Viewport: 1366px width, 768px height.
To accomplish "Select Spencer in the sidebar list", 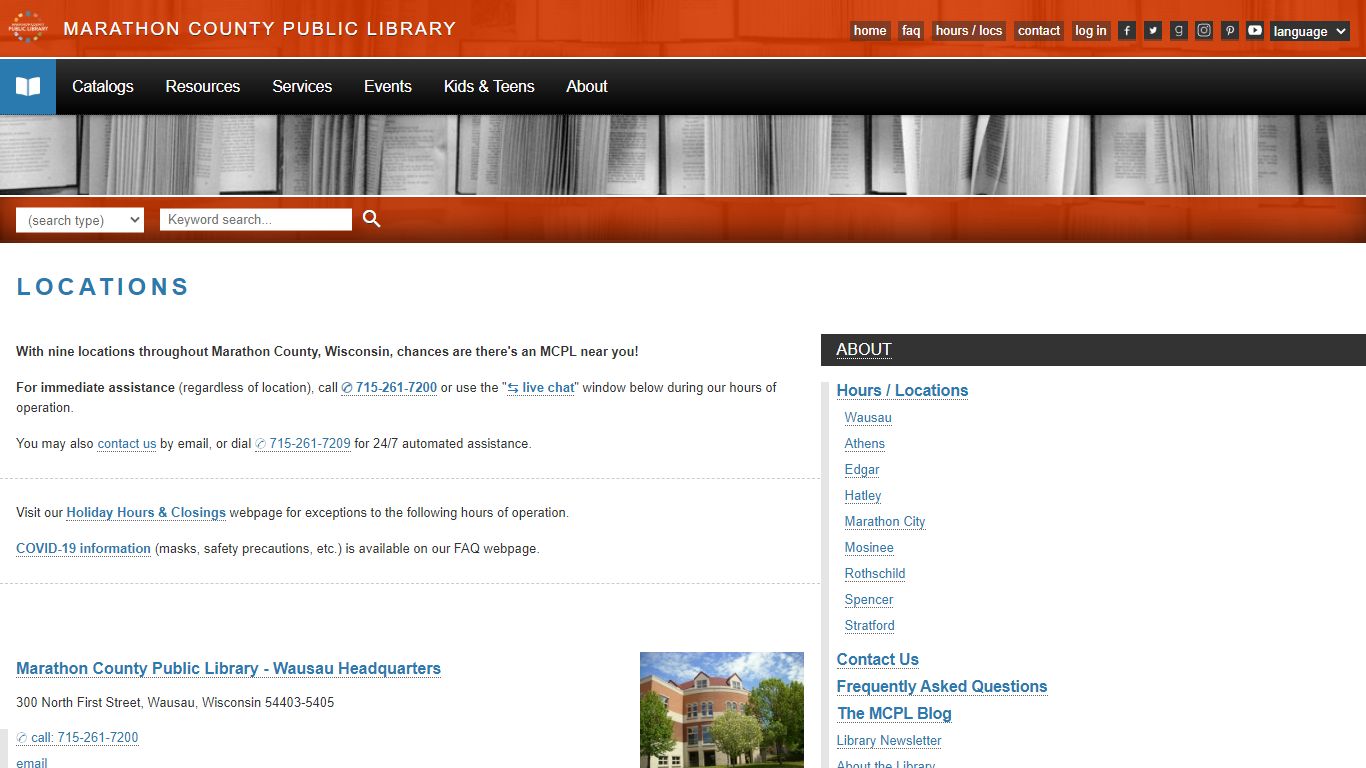I will click(x=869, y=600).
